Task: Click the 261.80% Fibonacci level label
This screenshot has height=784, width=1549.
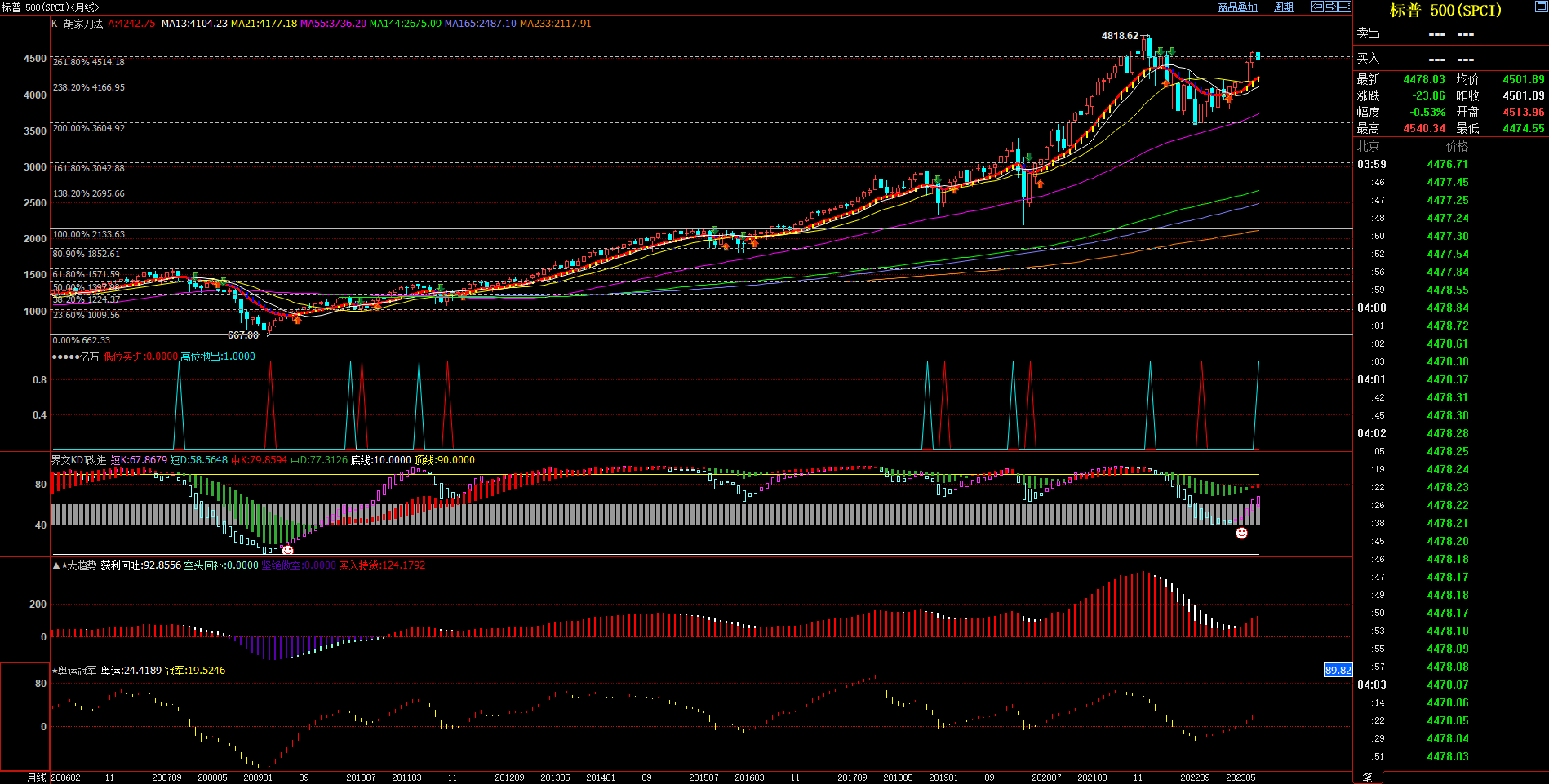Action: pos(89,62)
